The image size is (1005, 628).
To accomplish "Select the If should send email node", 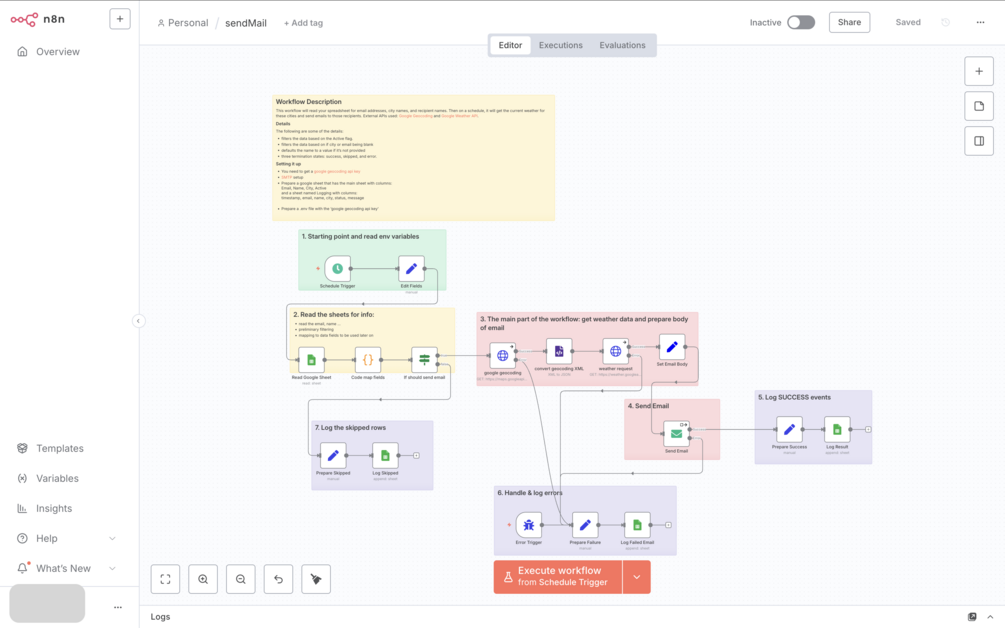I will click(x=424, y=360).
